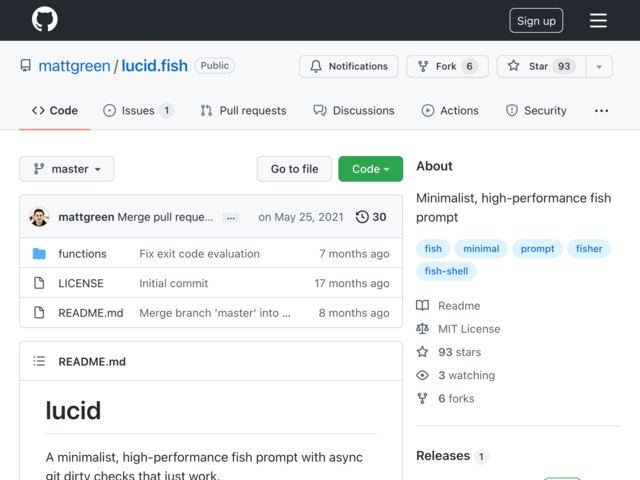Open the mattgreen owner link

point(74,66)
